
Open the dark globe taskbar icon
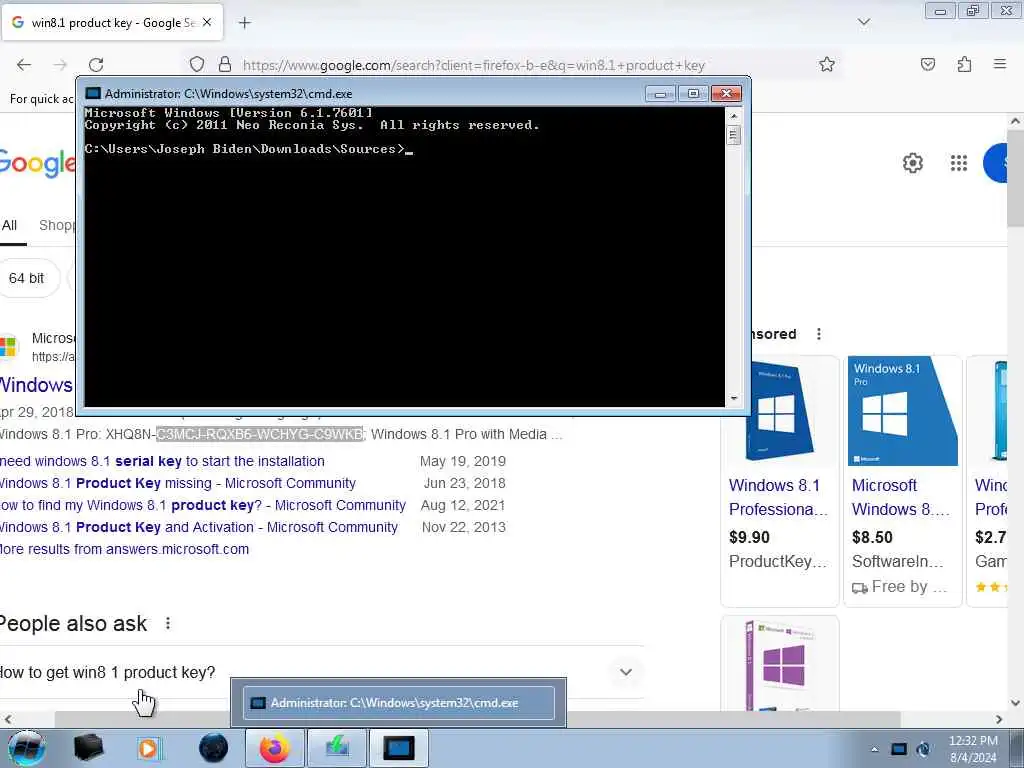pos(213,748)
